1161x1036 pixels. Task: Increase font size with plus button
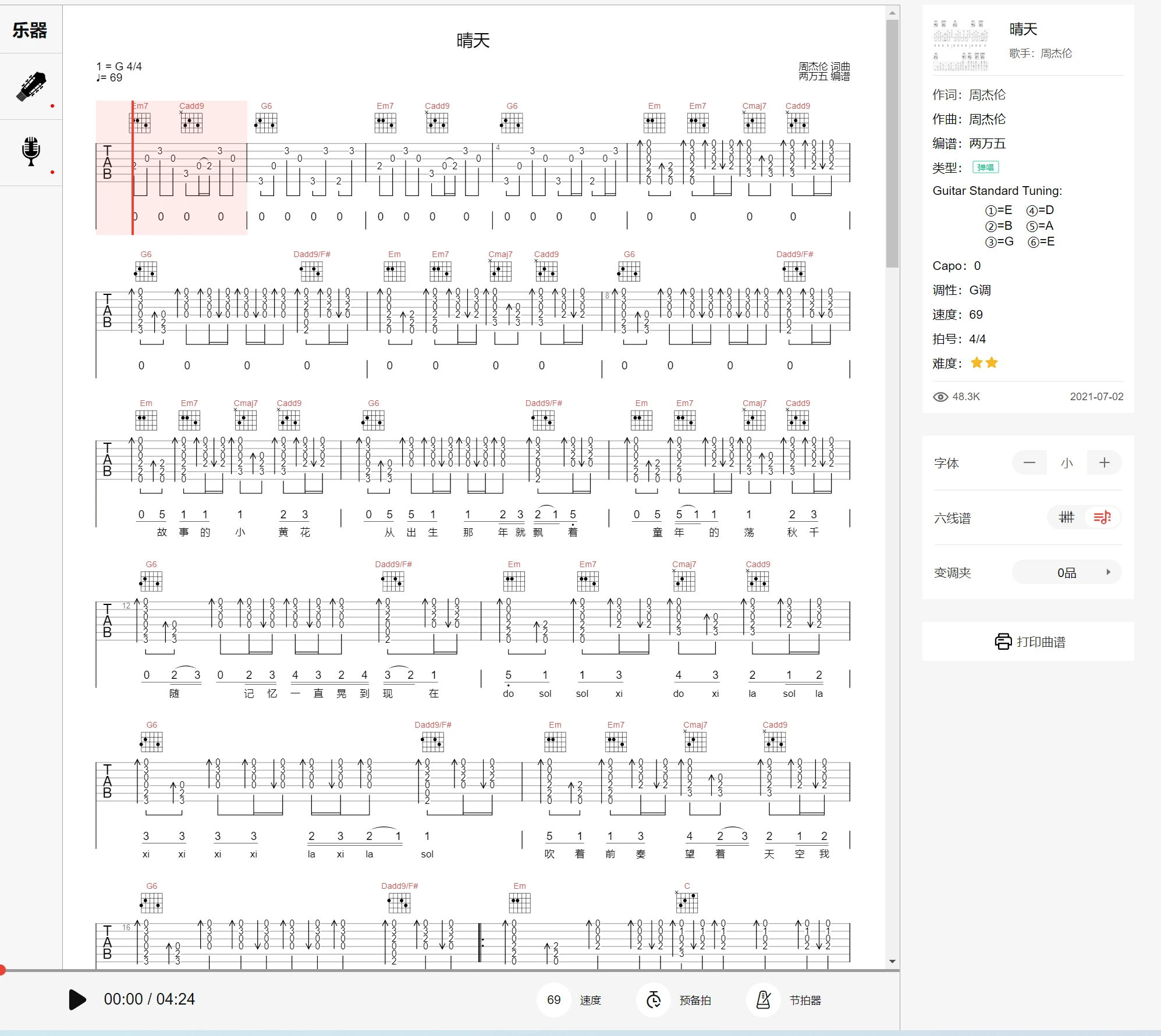pyautogui.click(x=1104, y=463)
